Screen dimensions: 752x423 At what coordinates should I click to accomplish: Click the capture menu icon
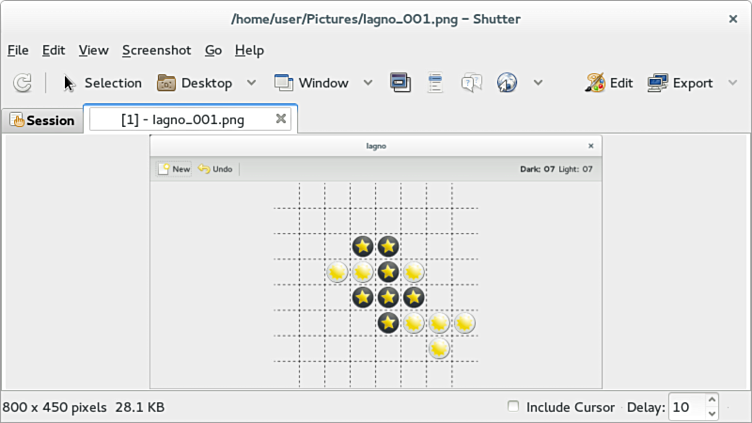coord(435,83)
